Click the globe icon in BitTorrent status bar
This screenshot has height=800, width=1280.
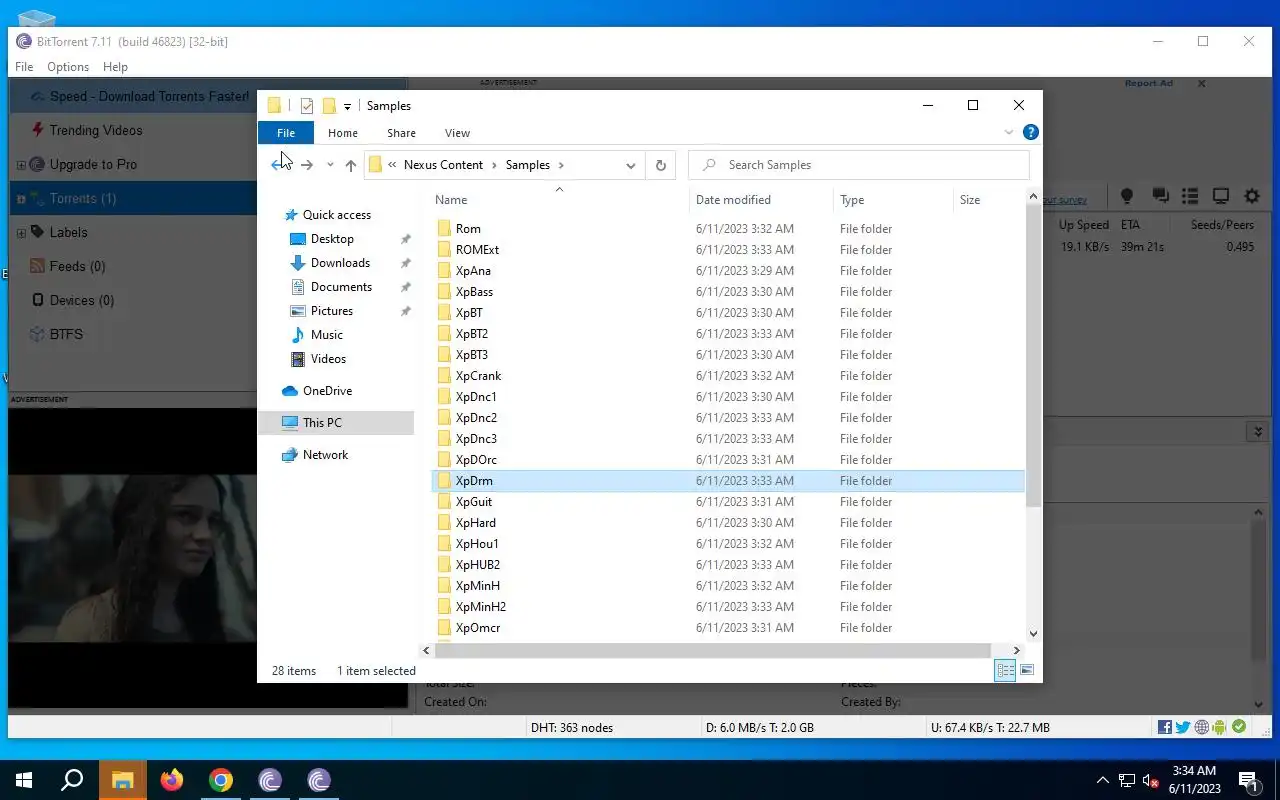[x=1202, y=727]
